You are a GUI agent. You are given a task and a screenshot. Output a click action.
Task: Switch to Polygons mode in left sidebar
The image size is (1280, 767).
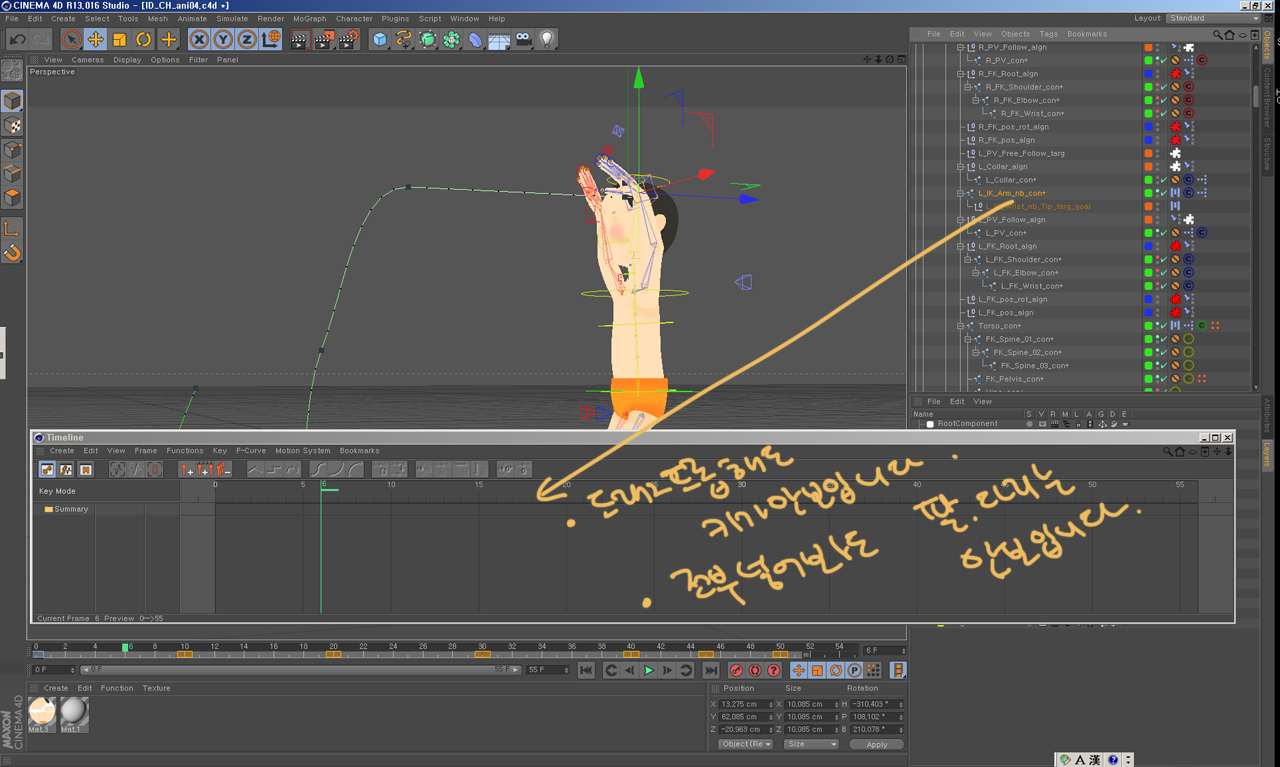tap(12, 198)
